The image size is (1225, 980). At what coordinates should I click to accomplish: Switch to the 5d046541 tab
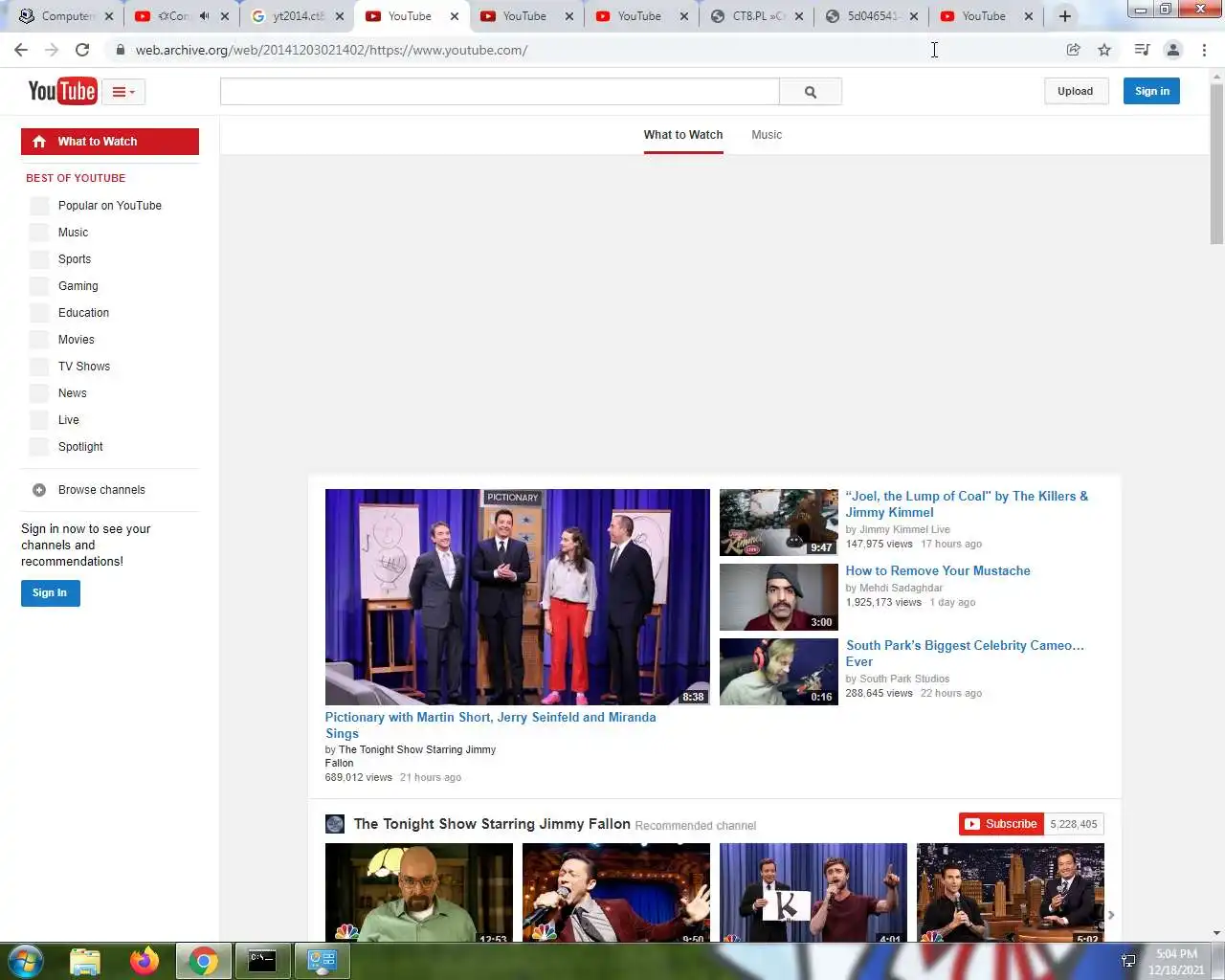(x=871, y=16)
